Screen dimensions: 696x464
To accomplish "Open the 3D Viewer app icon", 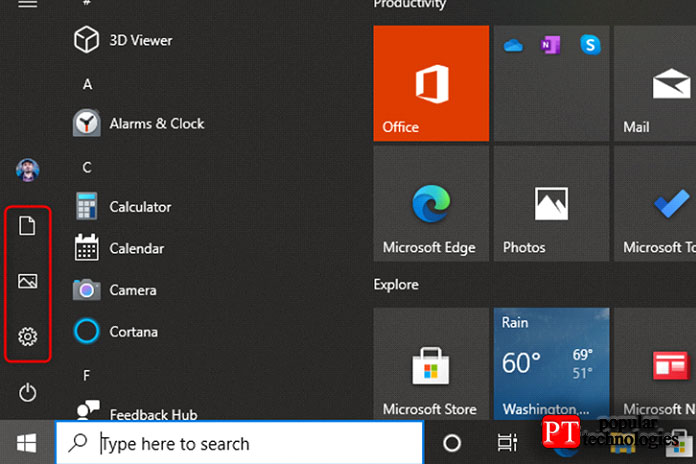I will [x=86, y=40].
